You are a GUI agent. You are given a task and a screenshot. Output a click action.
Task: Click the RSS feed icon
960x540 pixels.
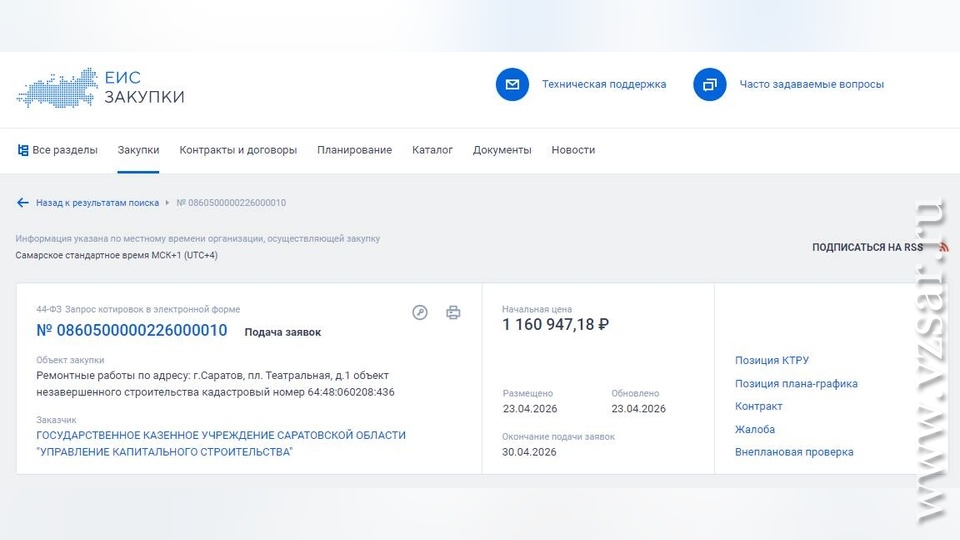point(942,247)
